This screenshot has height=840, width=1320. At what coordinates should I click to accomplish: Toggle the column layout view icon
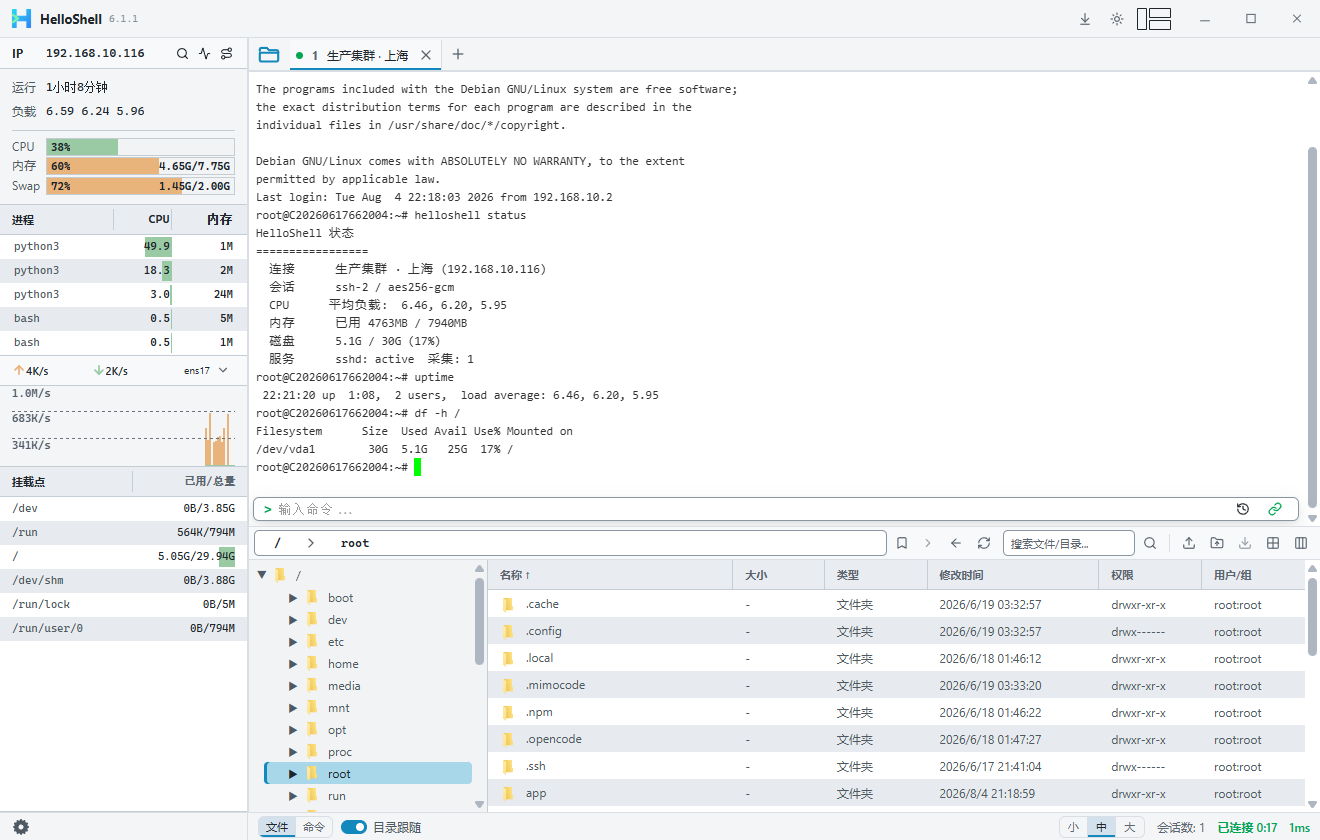pyautogui.click(x=1301, y=543)
